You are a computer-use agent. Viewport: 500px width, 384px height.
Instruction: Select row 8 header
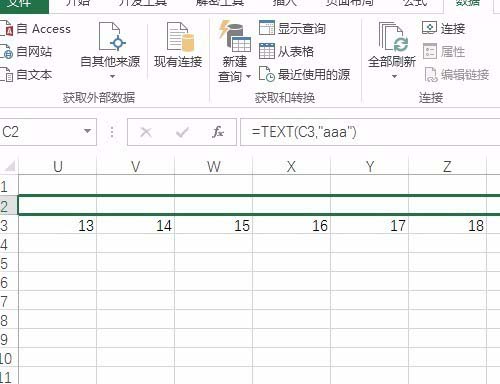[x=9, y=320]
